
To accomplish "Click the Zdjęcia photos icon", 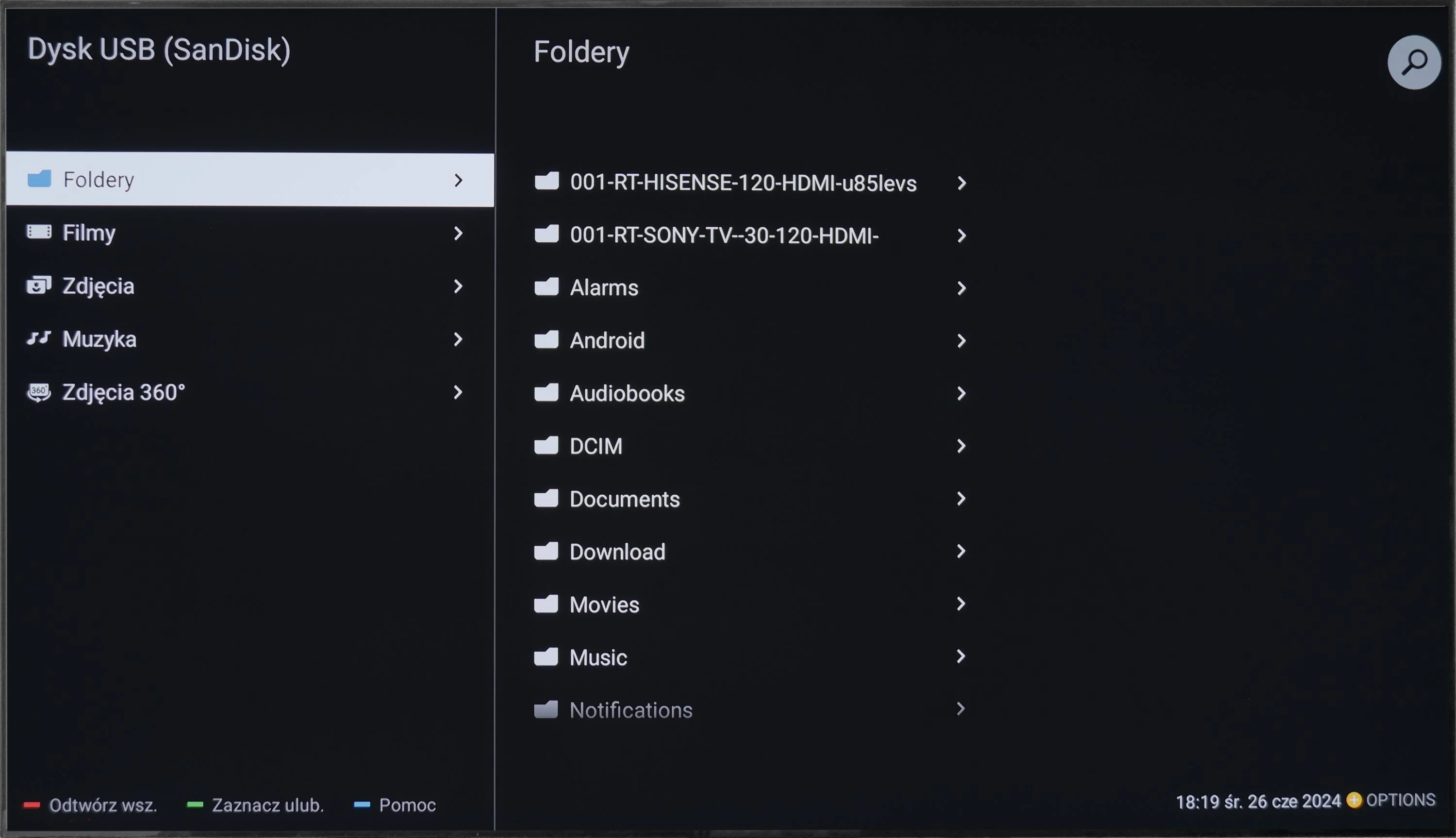I will pyautogui.click(x=39, y=285).
